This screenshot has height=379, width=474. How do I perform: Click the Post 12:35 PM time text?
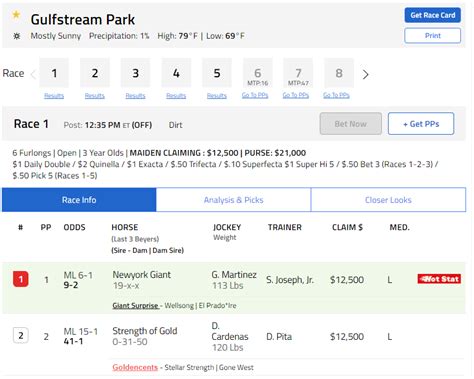pyautogui.click(x=108, y=125)
